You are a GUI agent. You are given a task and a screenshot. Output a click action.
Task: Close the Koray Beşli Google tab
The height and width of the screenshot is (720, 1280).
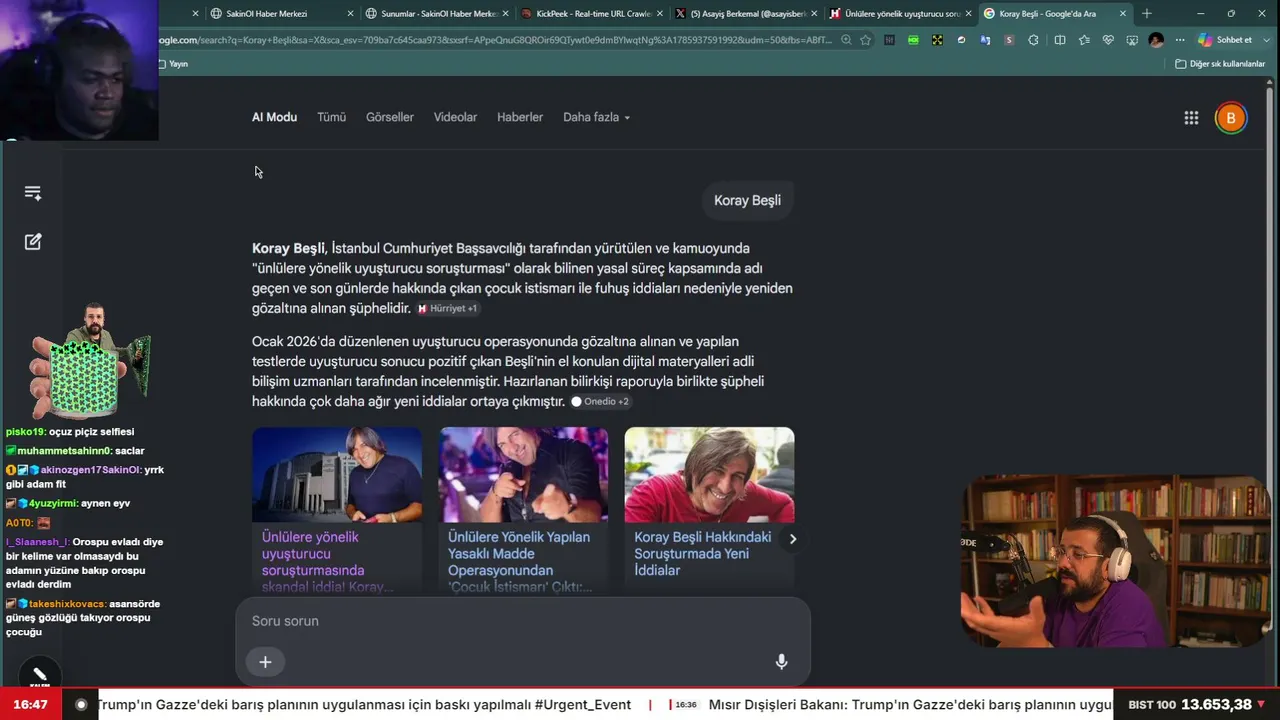[1122, 14]
